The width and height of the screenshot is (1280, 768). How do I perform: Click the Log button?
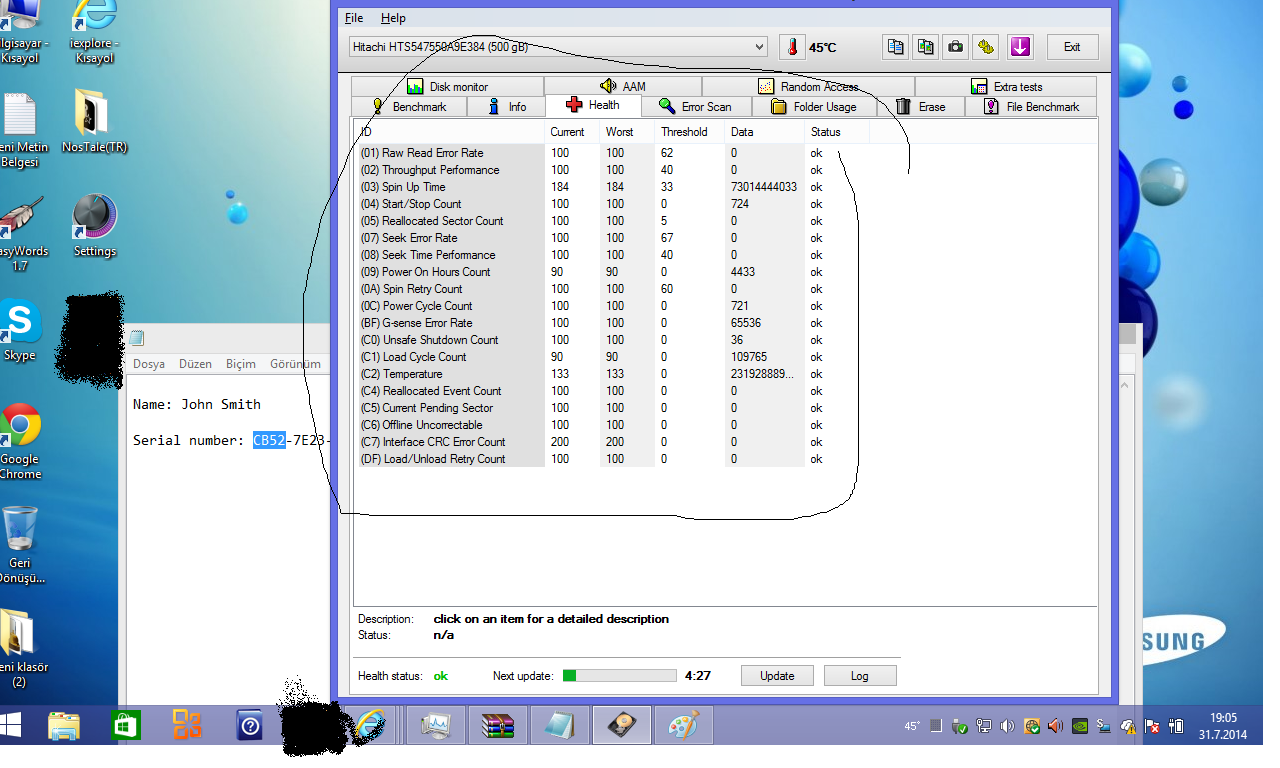click(x=860, y=676)
